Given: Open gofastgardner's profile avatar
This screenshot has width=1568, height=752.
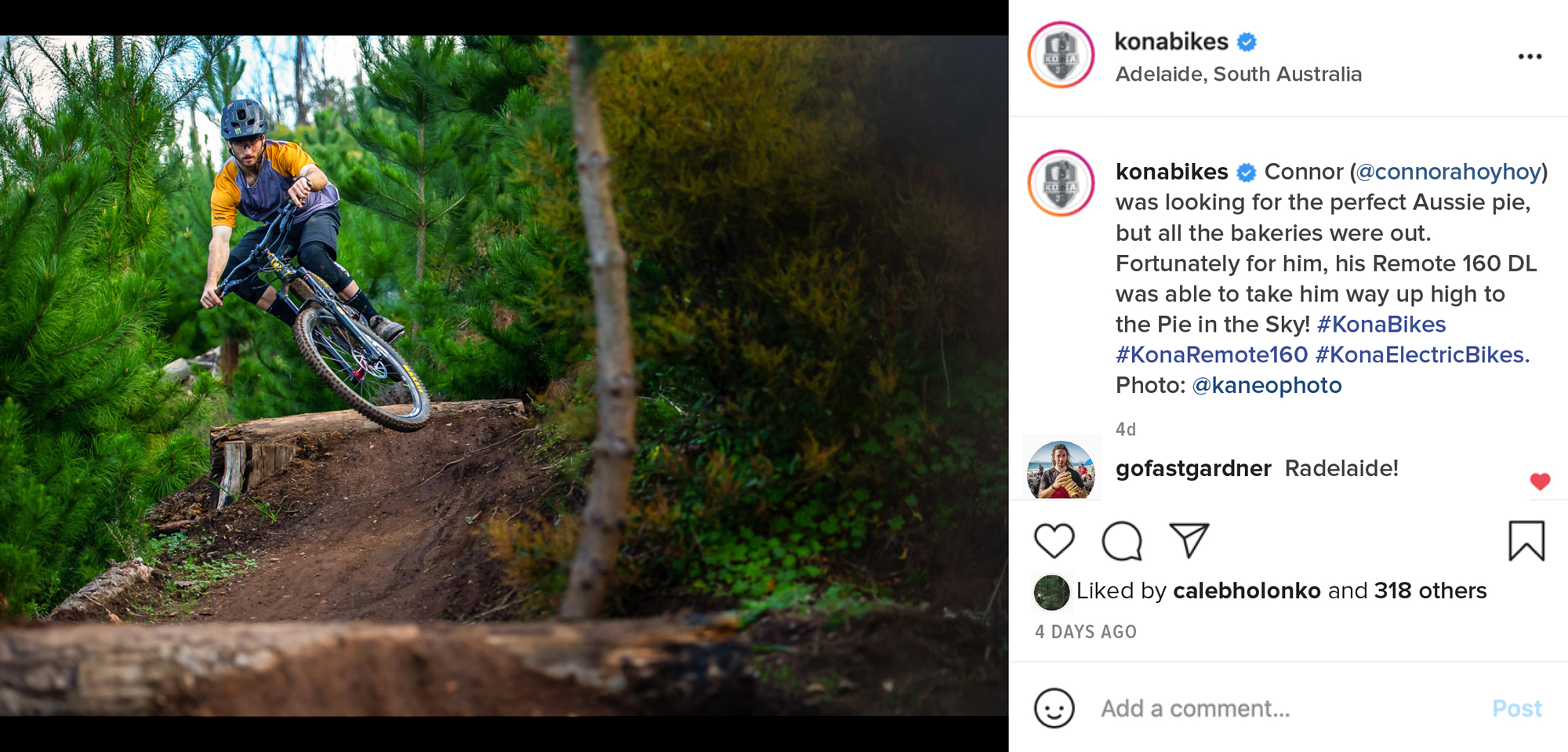Looking at the screenshot, I should point(1061,470).
